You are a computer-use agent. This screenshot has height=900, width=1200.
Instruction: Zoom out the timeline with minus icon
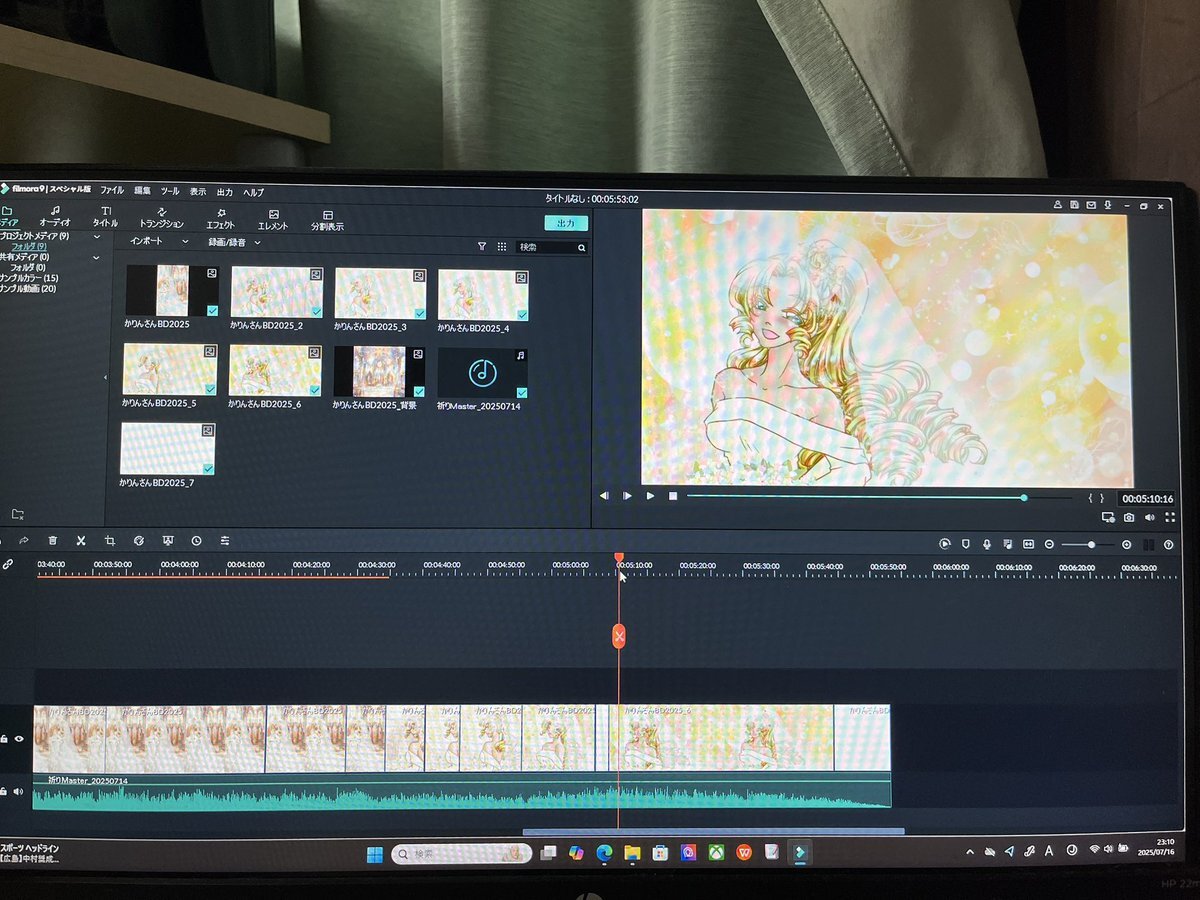(1049, 544)
